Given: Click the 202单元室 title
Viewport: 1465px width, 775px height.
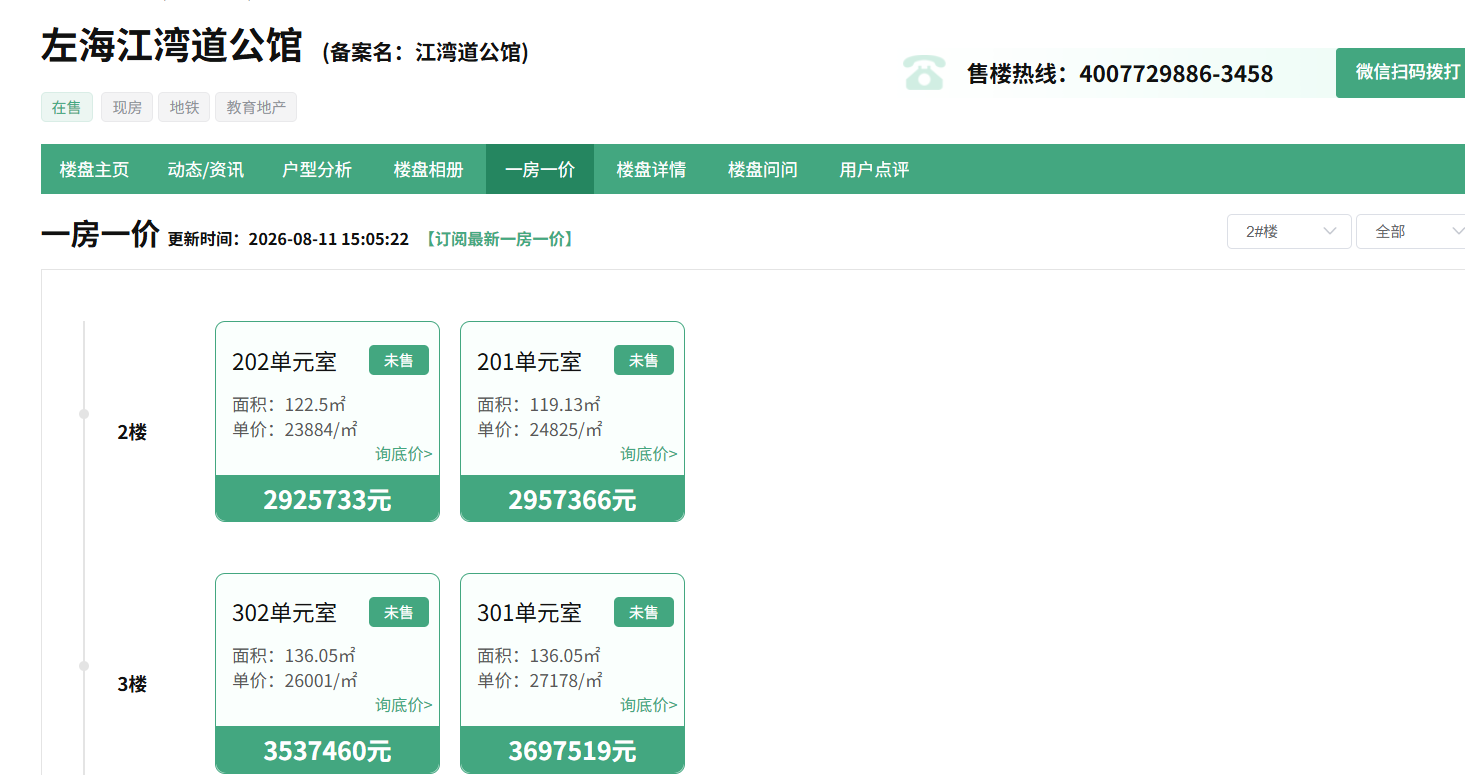Looking at the screenshot, I should point(285,361).
